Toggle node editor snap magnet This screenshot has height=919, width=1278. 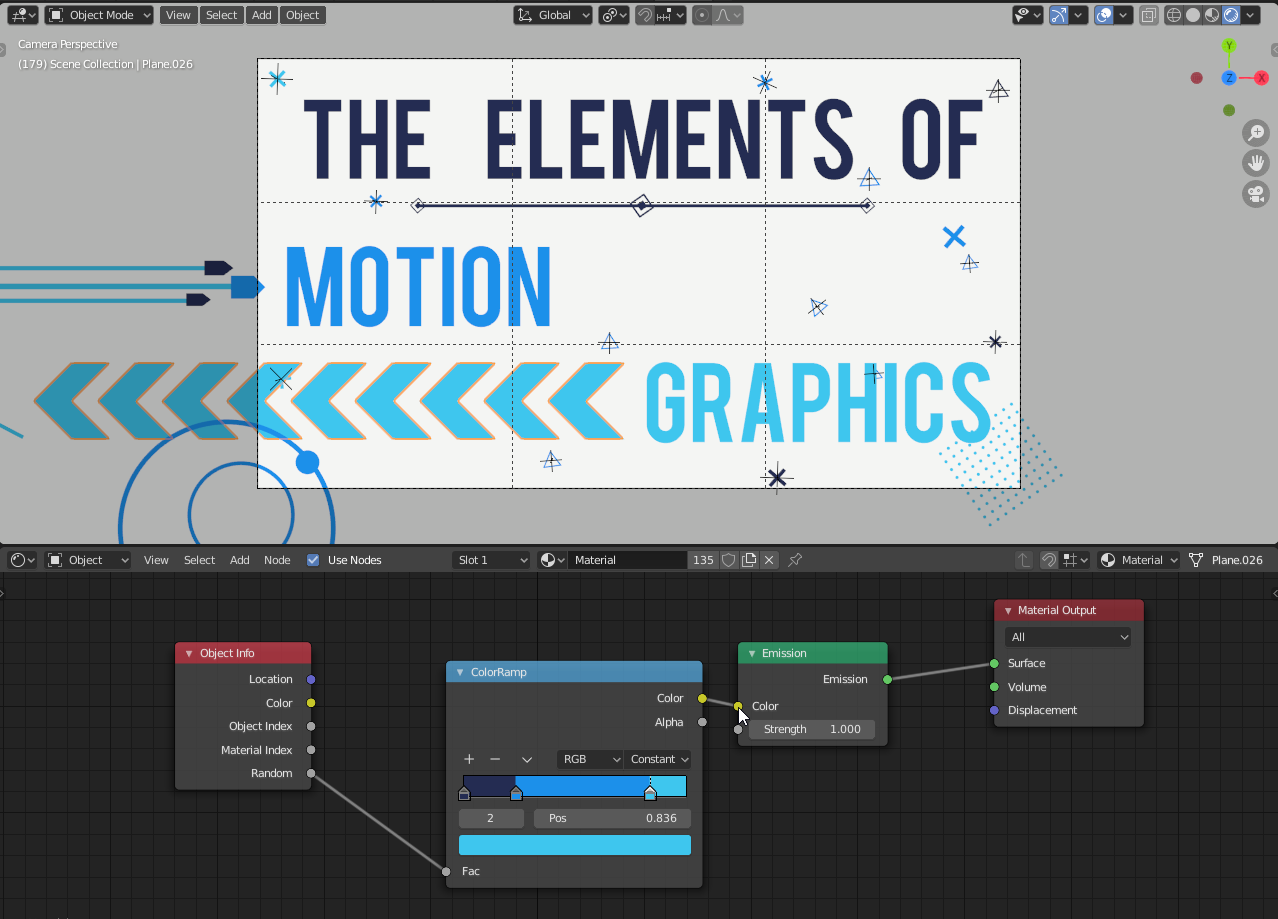(1049, 560)
